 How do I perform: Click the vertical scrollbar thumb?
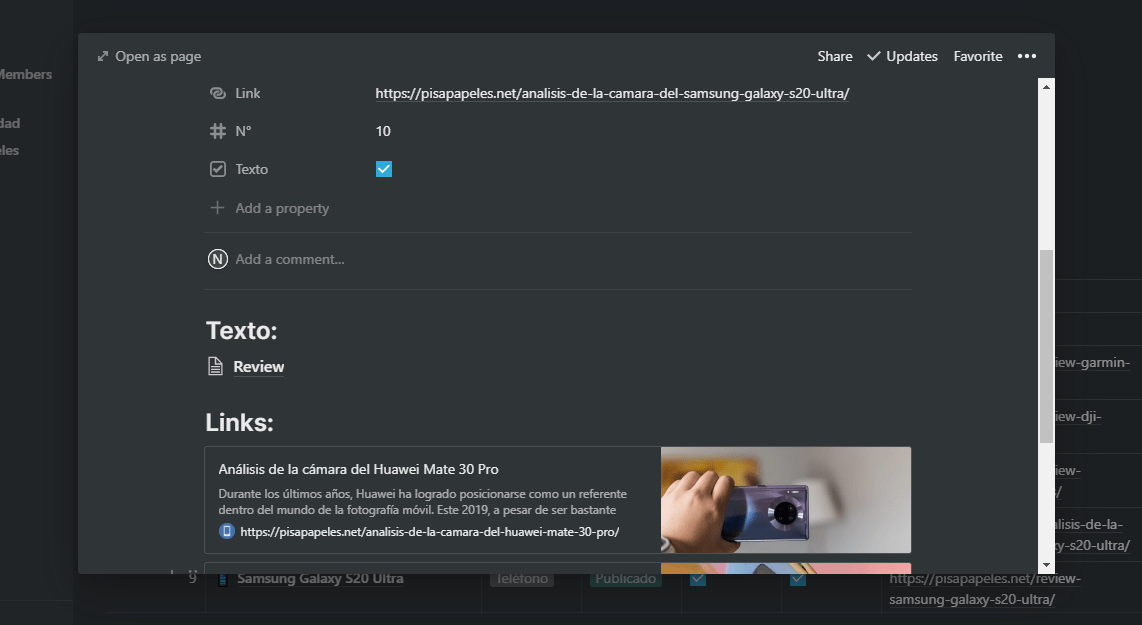[x=1046, y=345]
